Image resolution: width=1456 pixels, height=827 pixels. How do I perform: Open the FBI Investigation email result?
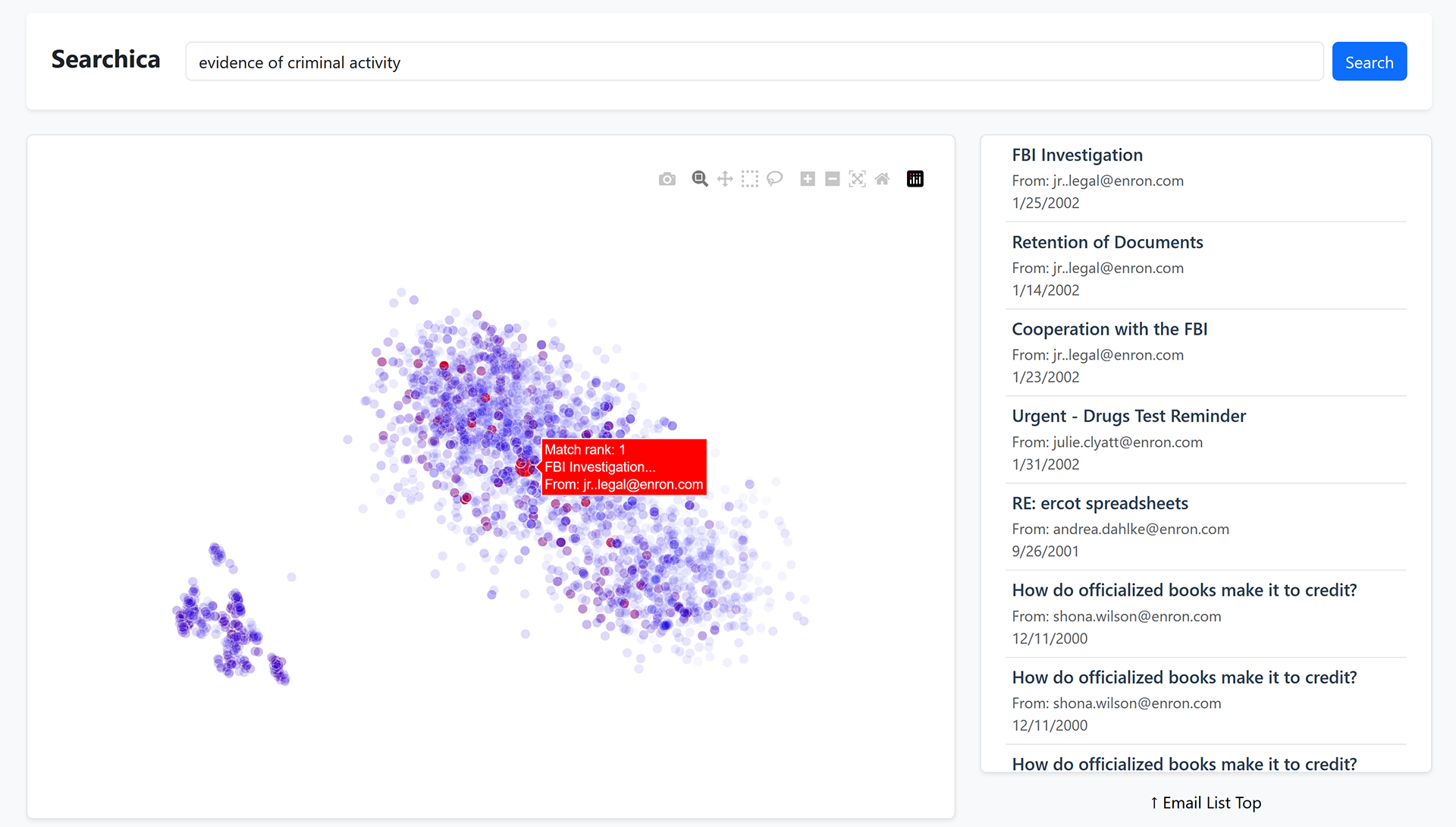[1077, 155]
